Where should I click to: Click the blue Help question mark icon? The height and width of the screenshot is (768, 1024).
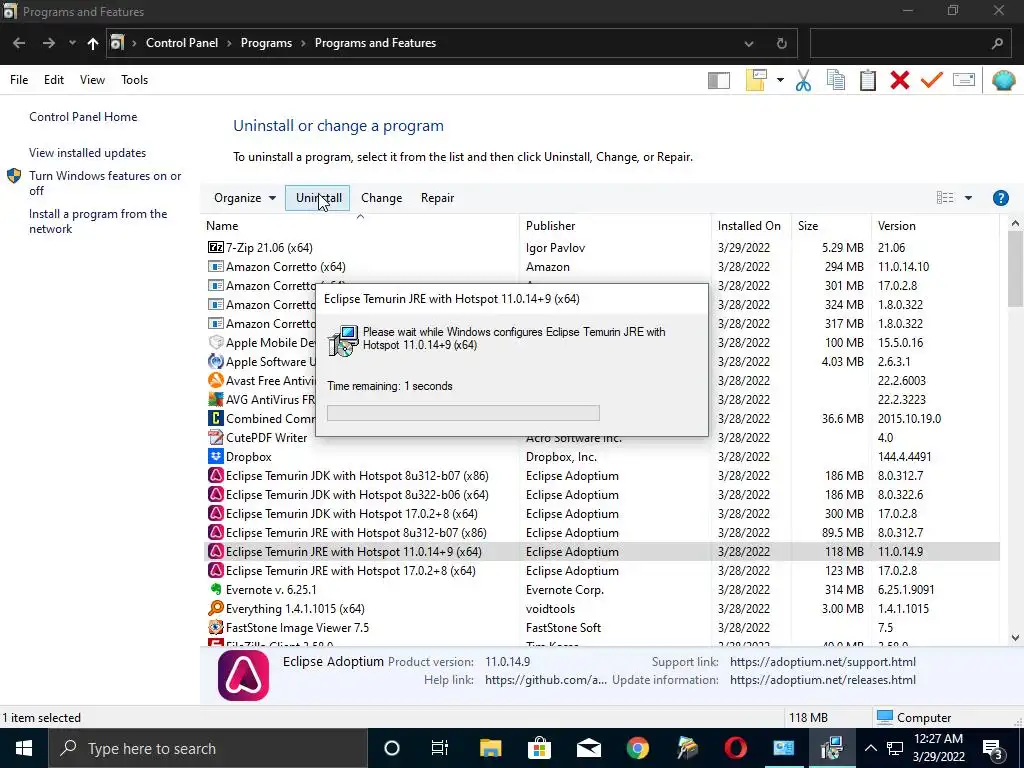click(1000, 198)
